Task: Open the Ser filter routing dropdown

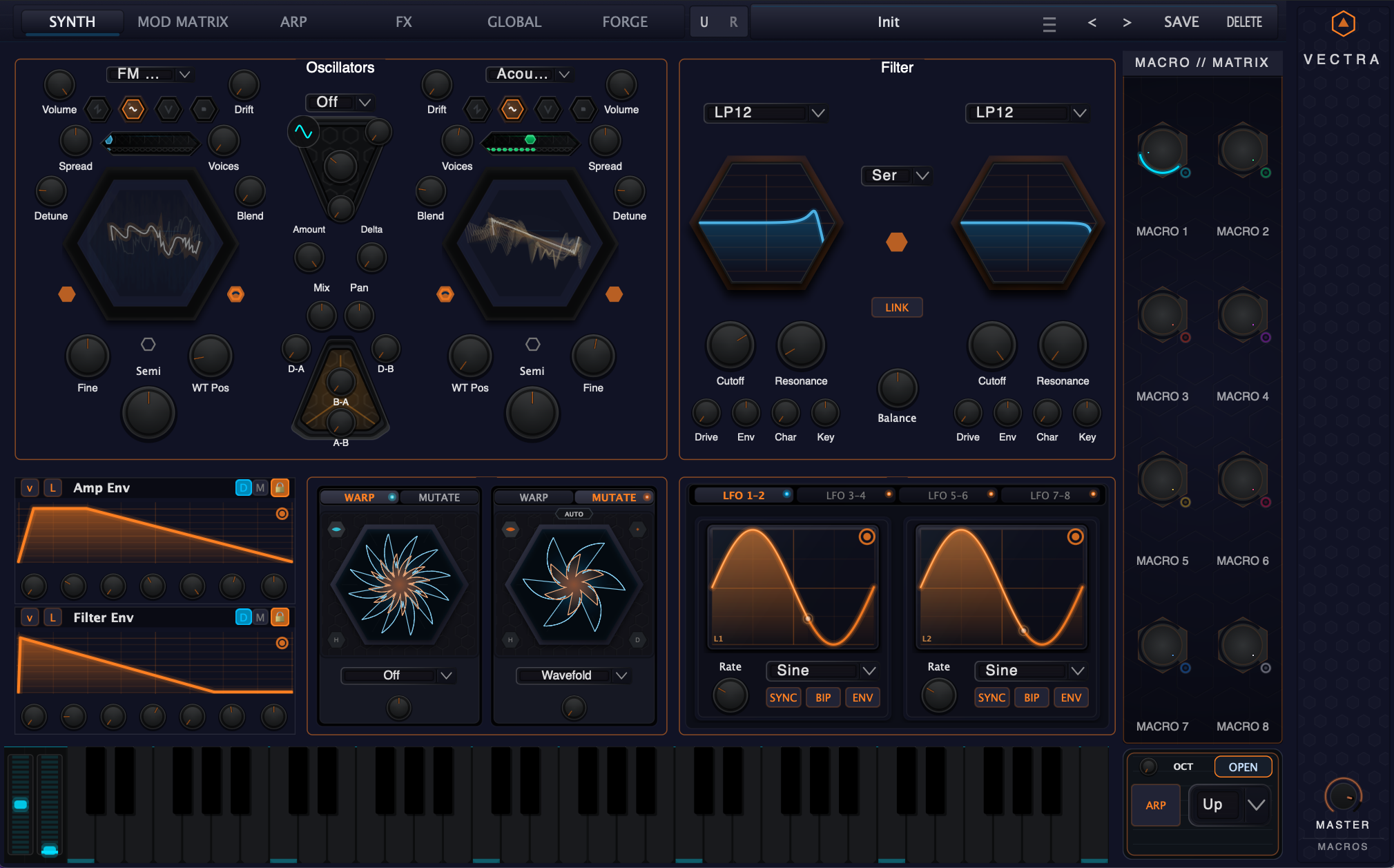Action: [896, 175]
